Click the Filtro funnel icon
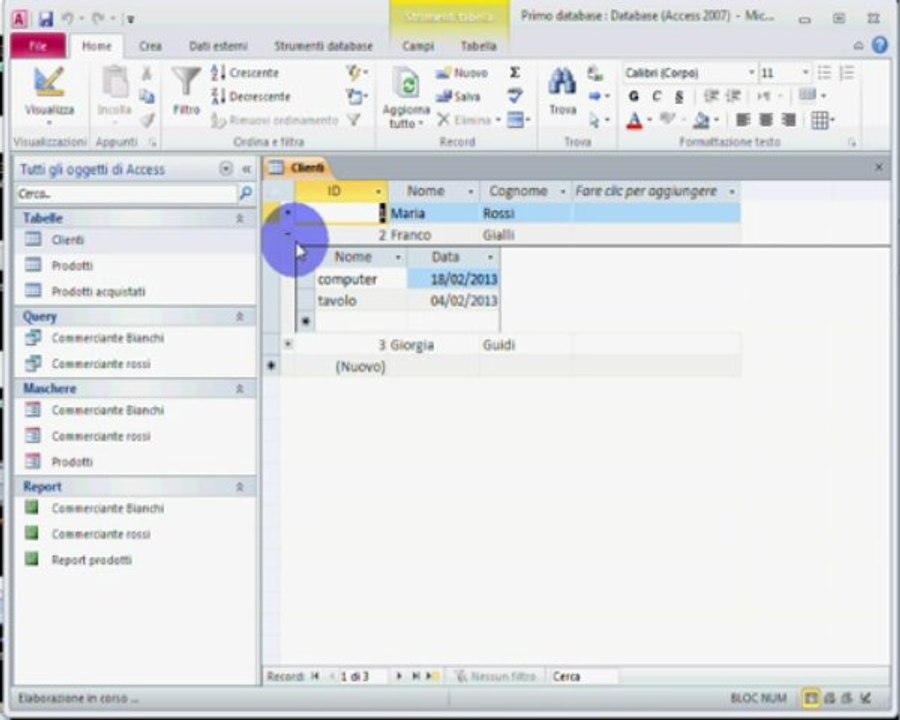 pyautogui.click(x=186, y=83)
